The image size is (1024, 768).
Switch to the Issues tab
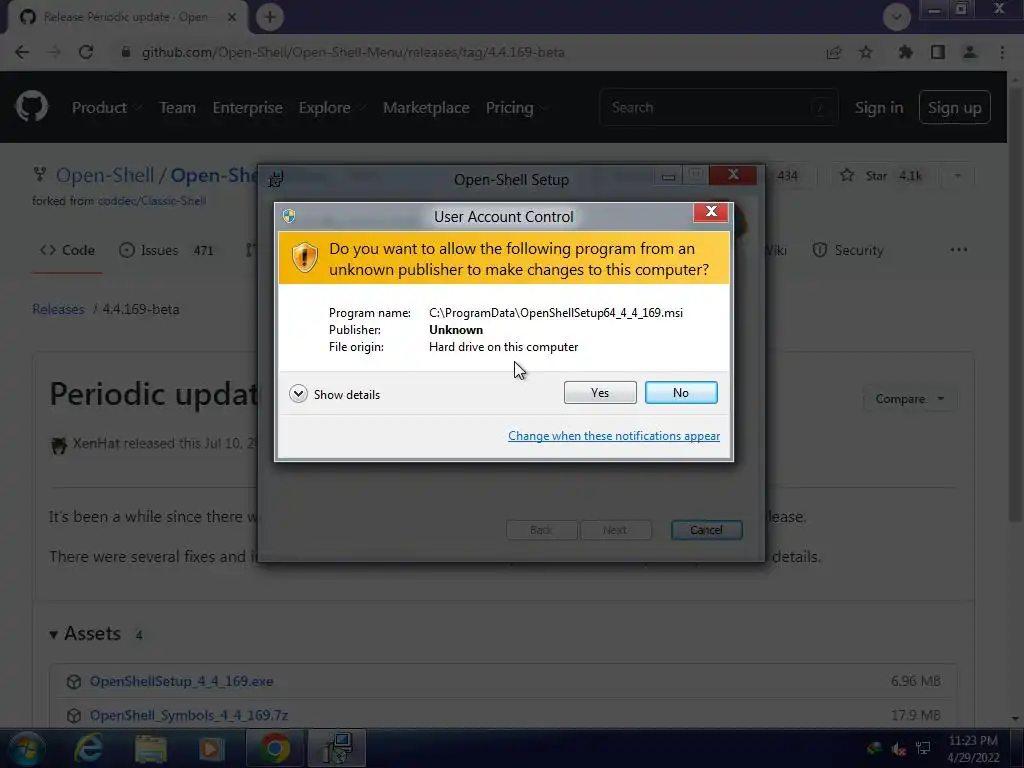click(167, 250)
